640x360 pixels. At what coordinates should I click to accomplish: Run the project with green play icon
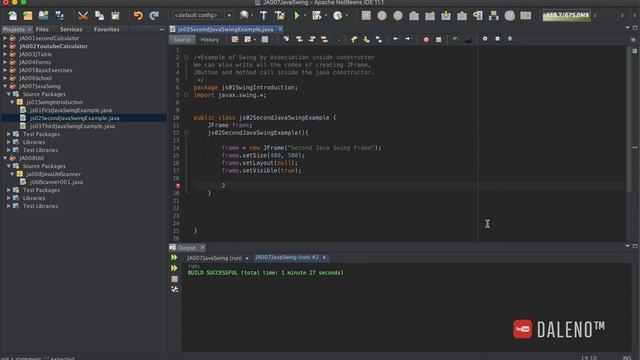(297, 16)
